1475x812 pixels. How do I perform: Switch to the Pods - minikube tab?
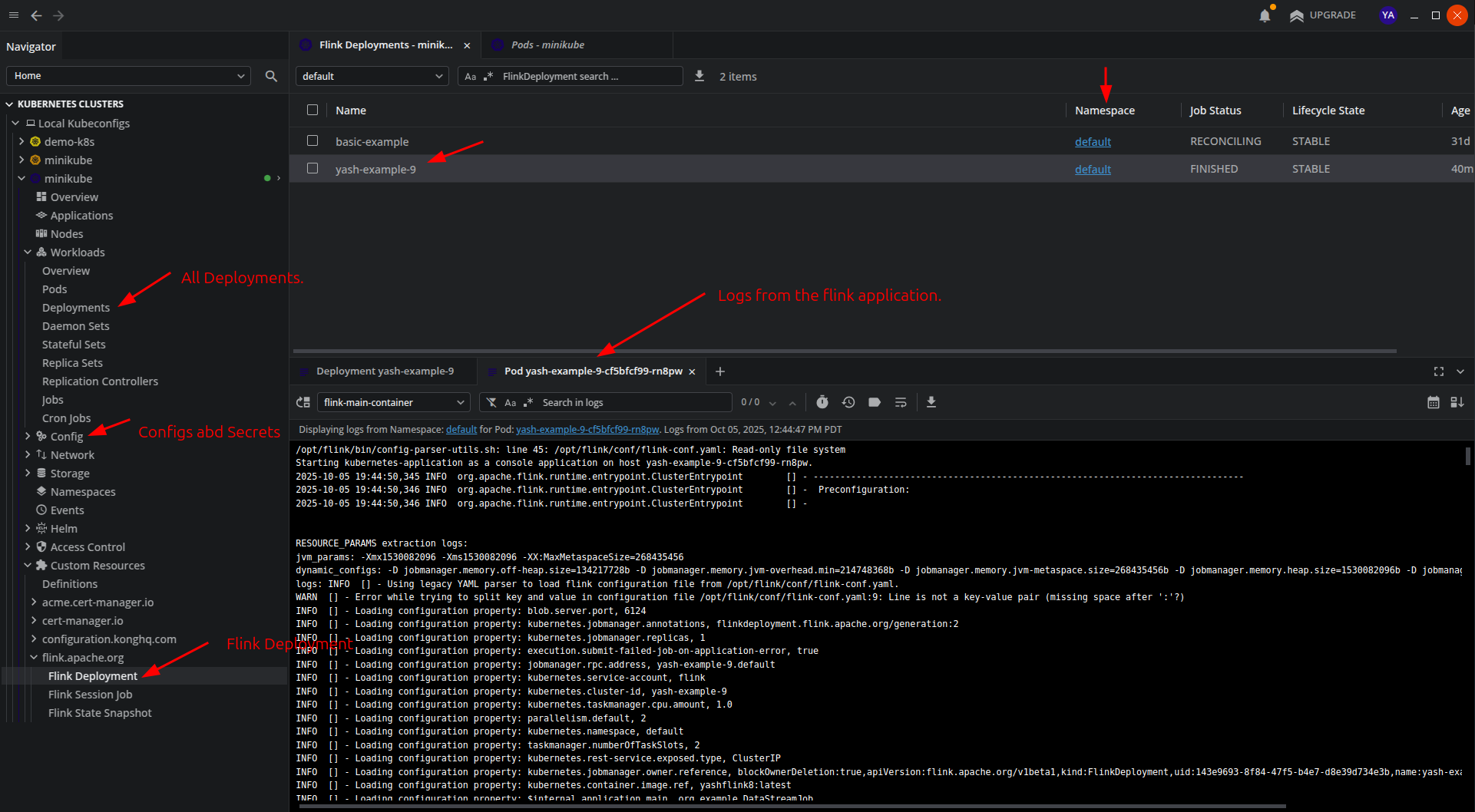547,45
